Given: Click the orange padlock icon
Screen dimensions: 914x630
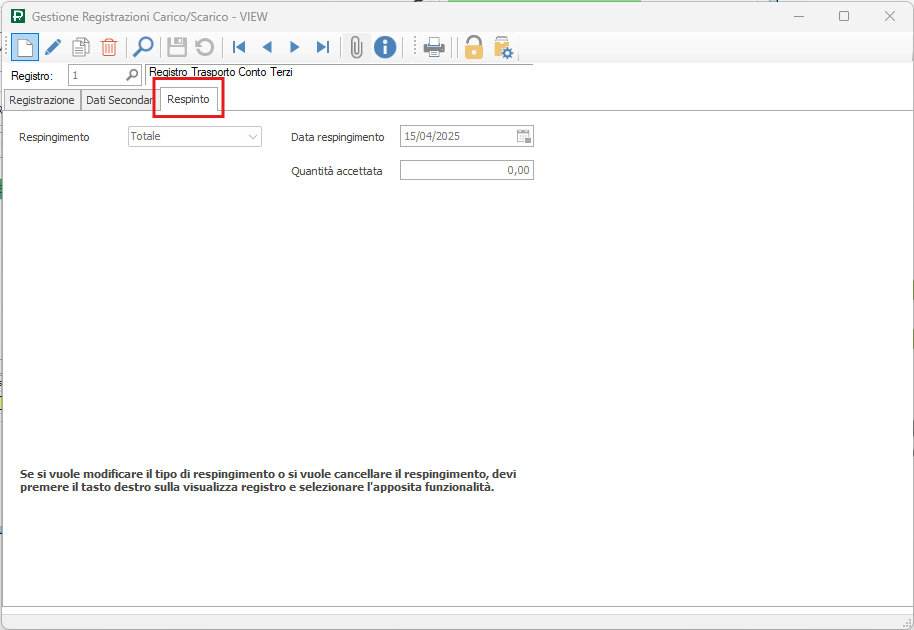Looking at the screenshot, I should (473, 47).
